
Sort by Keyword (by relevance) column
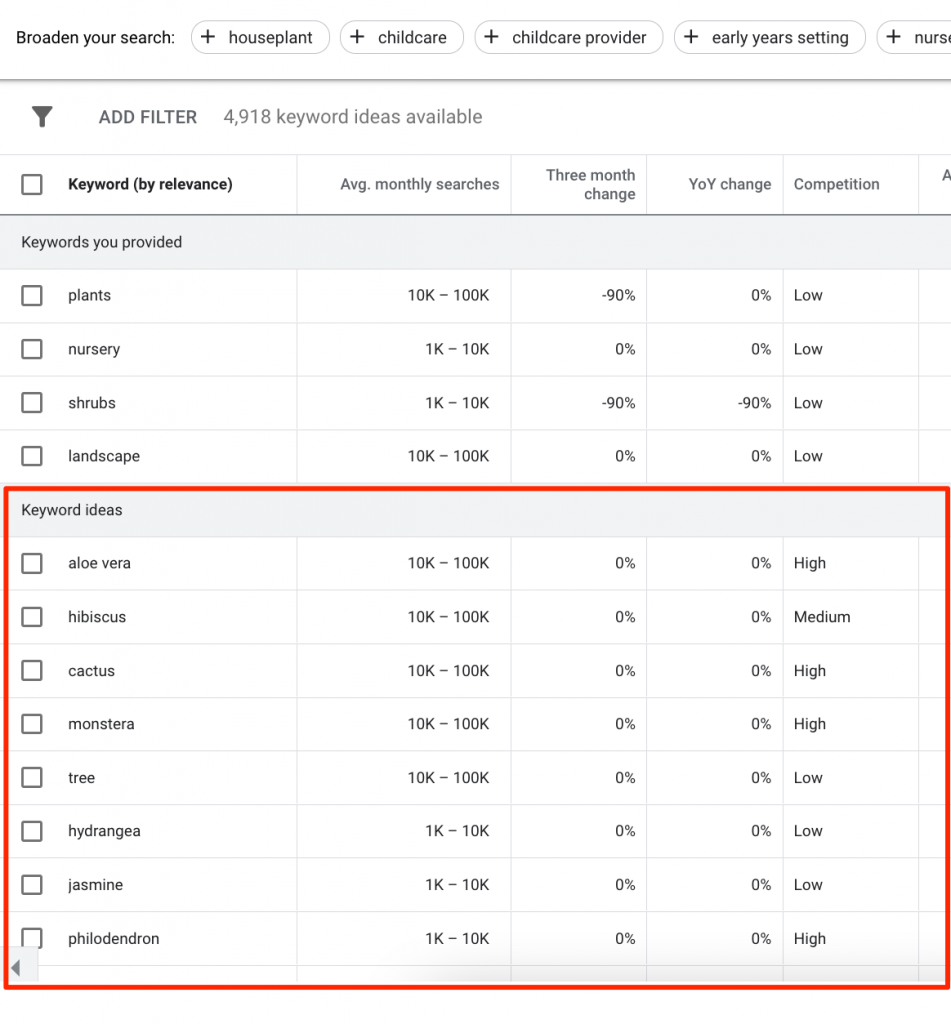click(150, 184)
